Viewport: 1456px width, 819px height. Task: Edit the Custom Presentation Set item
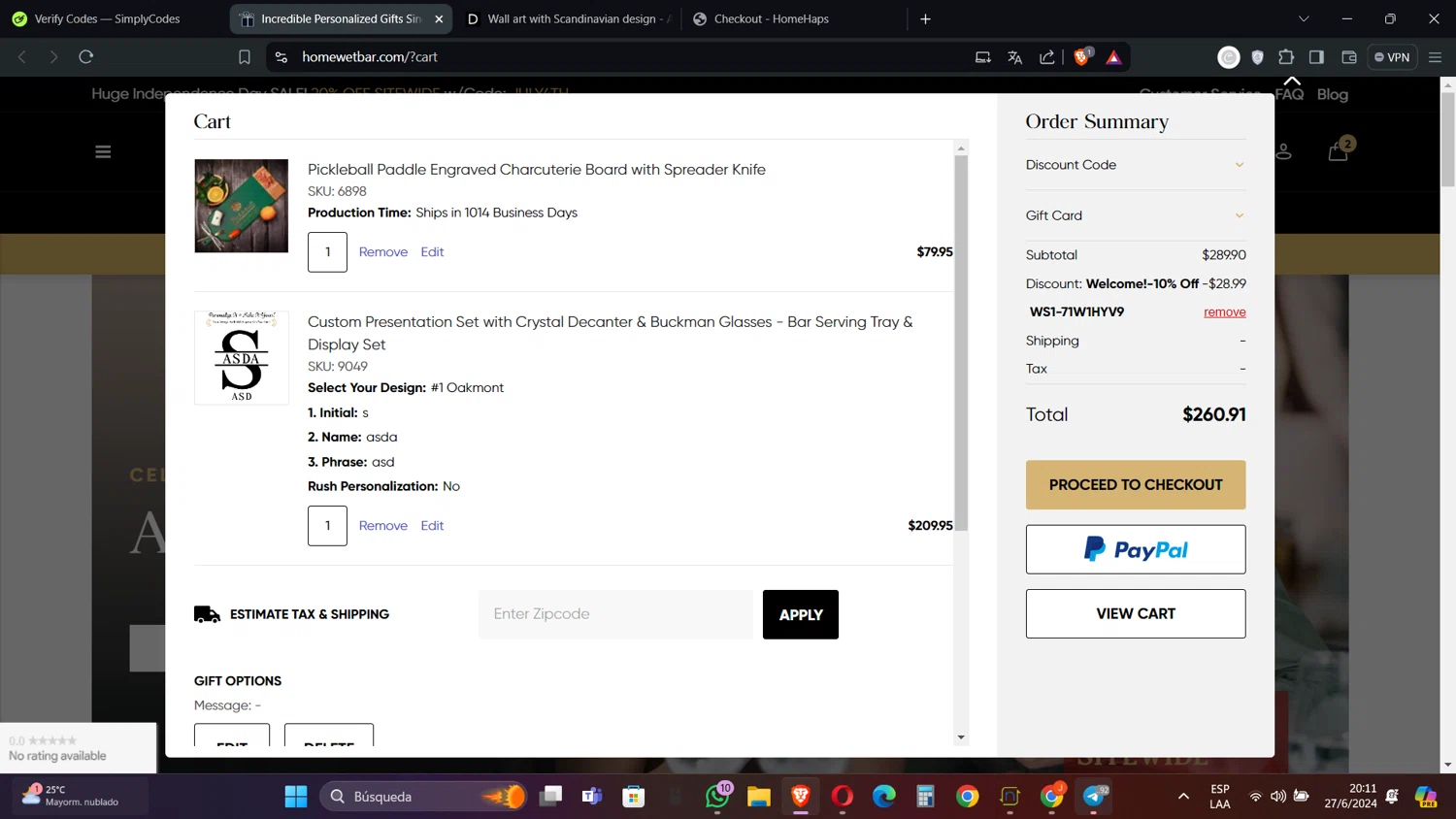tap(433, 526)
